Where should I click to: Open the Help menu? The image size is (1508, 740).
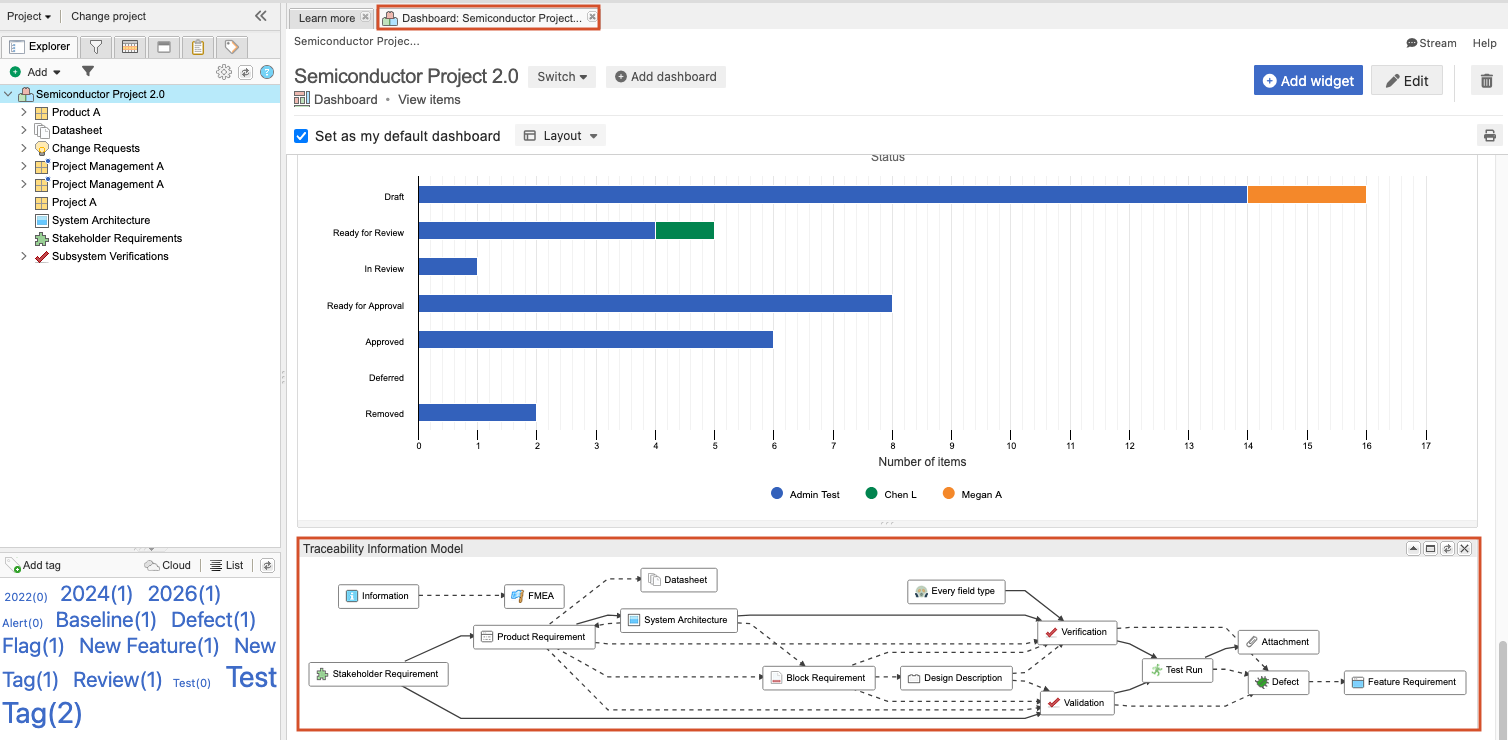(1484, 43)
